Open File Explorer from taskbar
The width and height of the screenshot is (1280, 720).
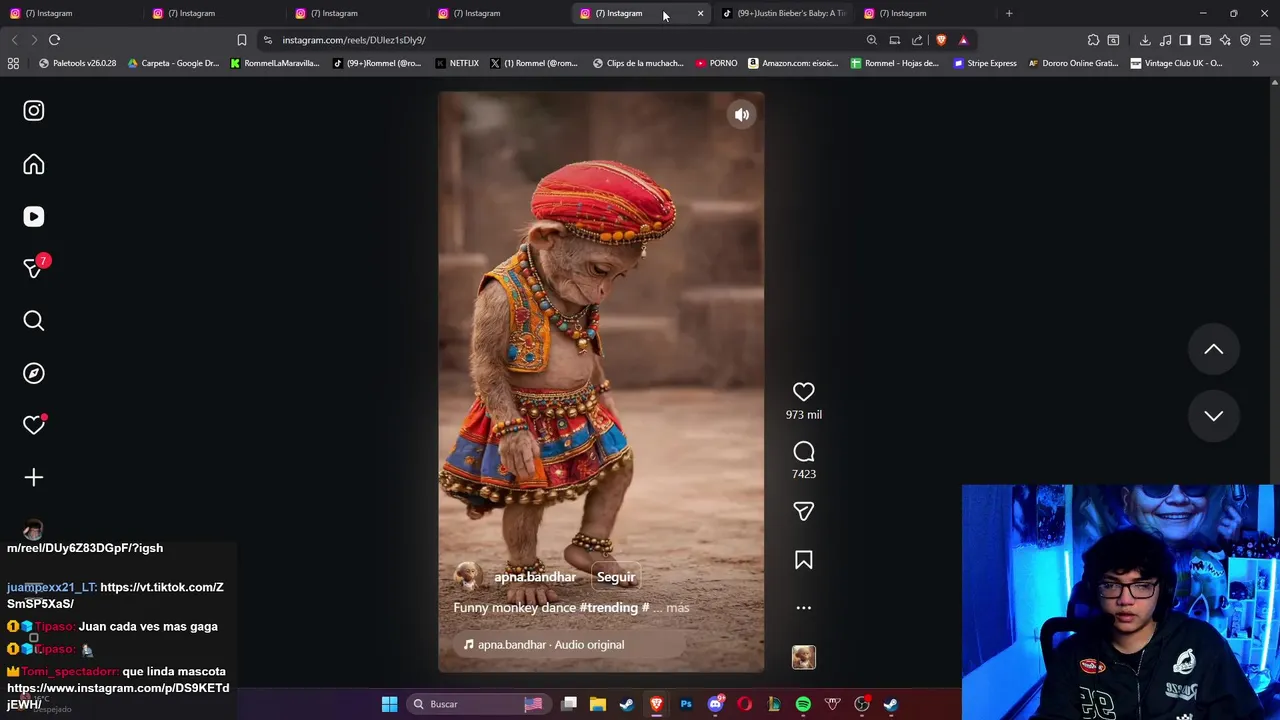pyautogui.click(x=598, y=704)
